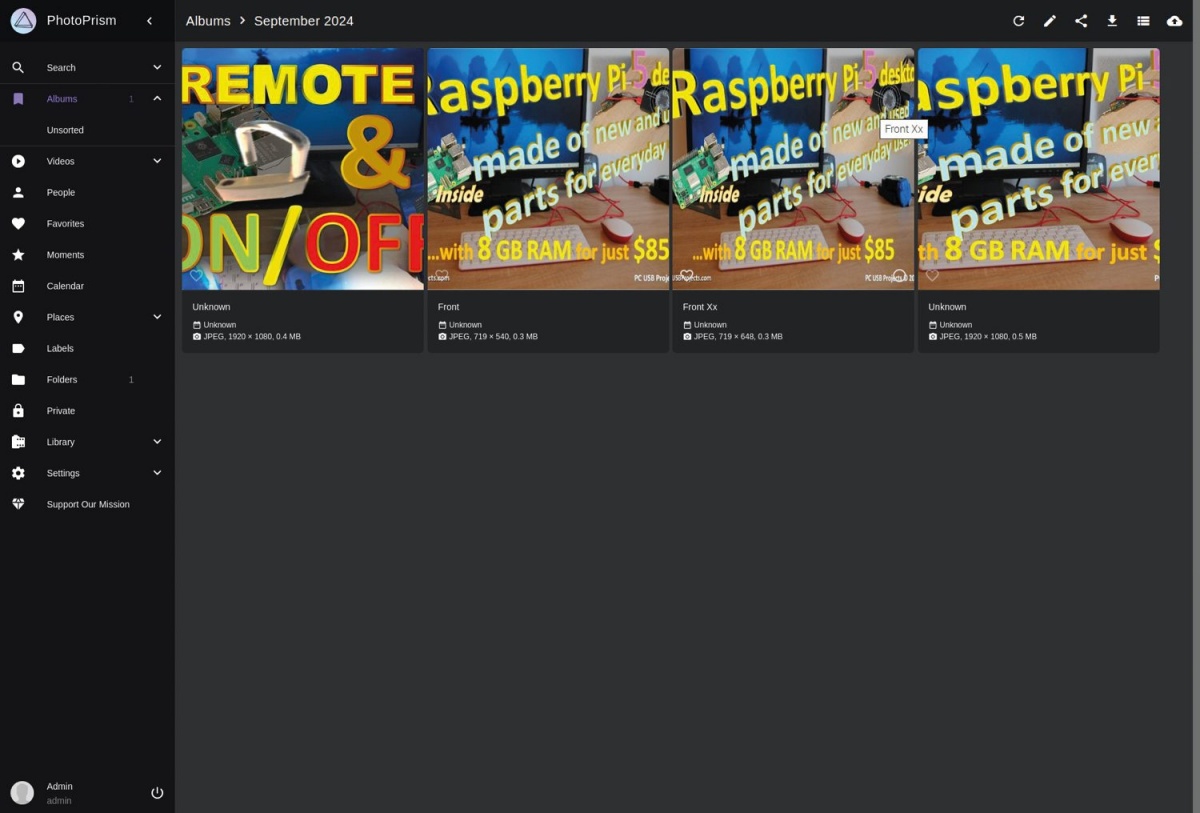Click the Support Our Mission diamond icon
Image resolution: width=1200 pixels, height=813 pixels.
coord(18,504)
